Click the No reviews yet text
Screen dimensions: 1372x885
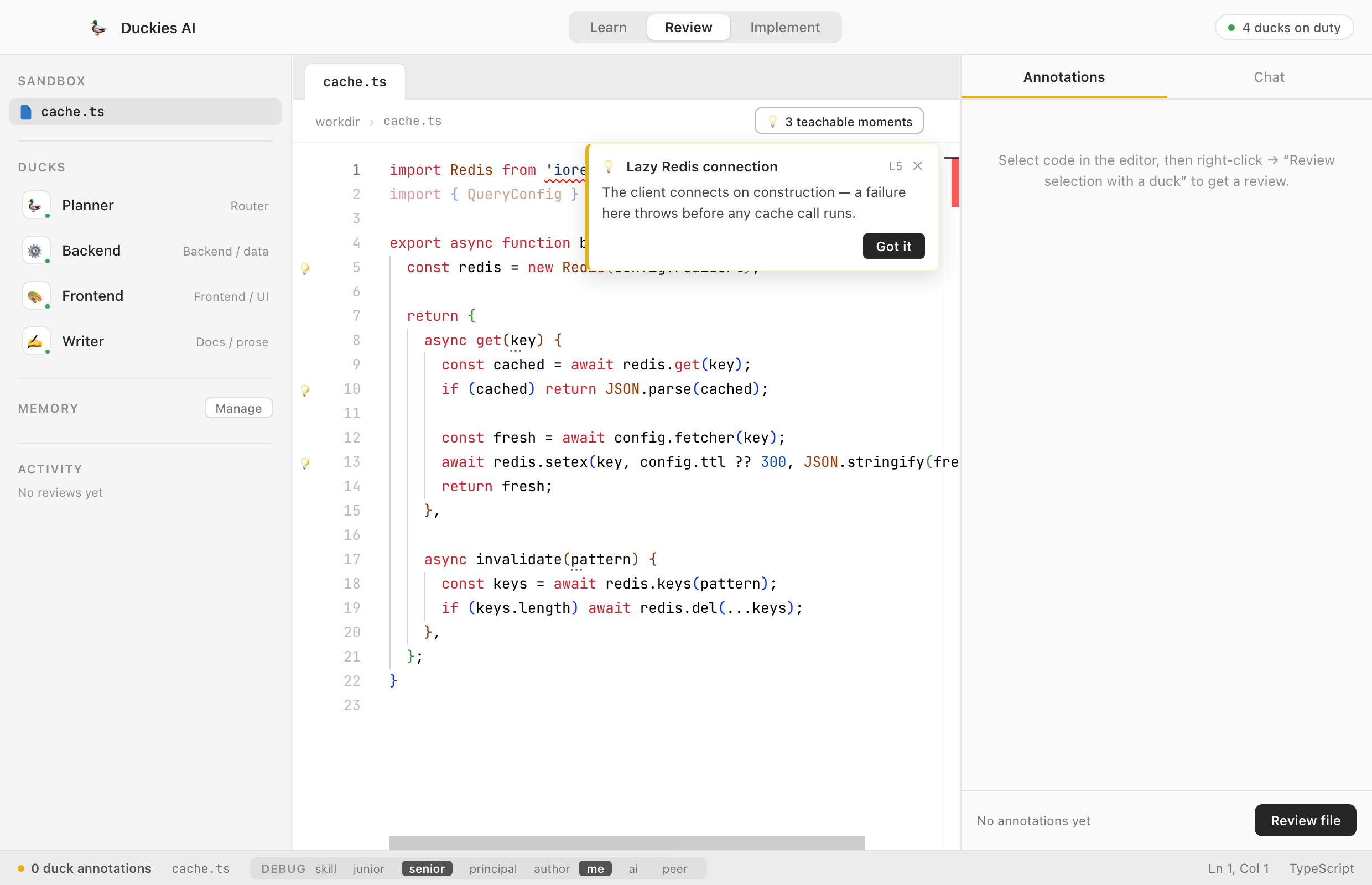click(60, 492)
